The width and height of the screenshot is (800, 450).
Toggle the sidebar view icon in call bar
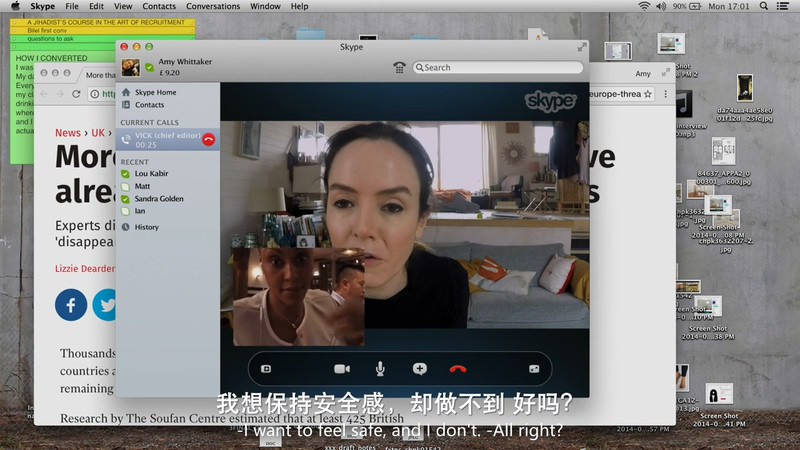266,368
